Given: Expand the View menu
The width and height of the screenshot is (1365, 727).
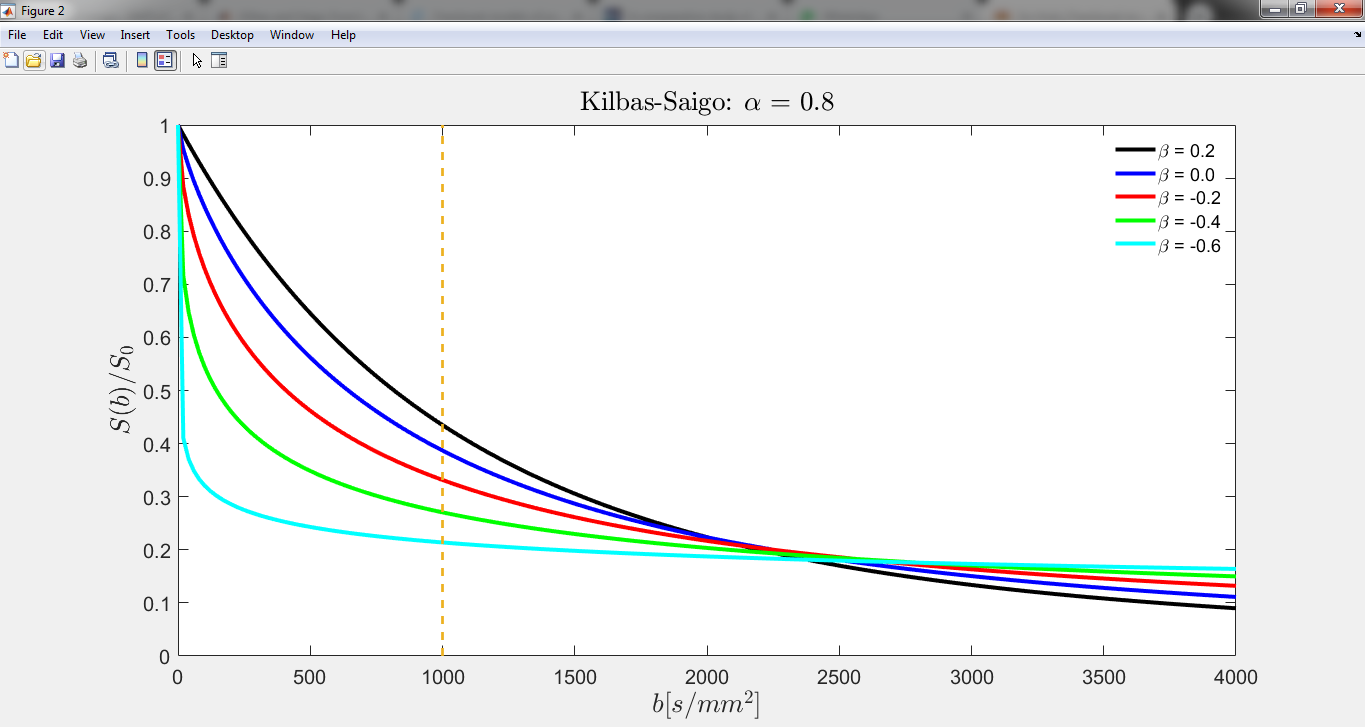Looking at the screenshot, I should (x=92, y=35).
